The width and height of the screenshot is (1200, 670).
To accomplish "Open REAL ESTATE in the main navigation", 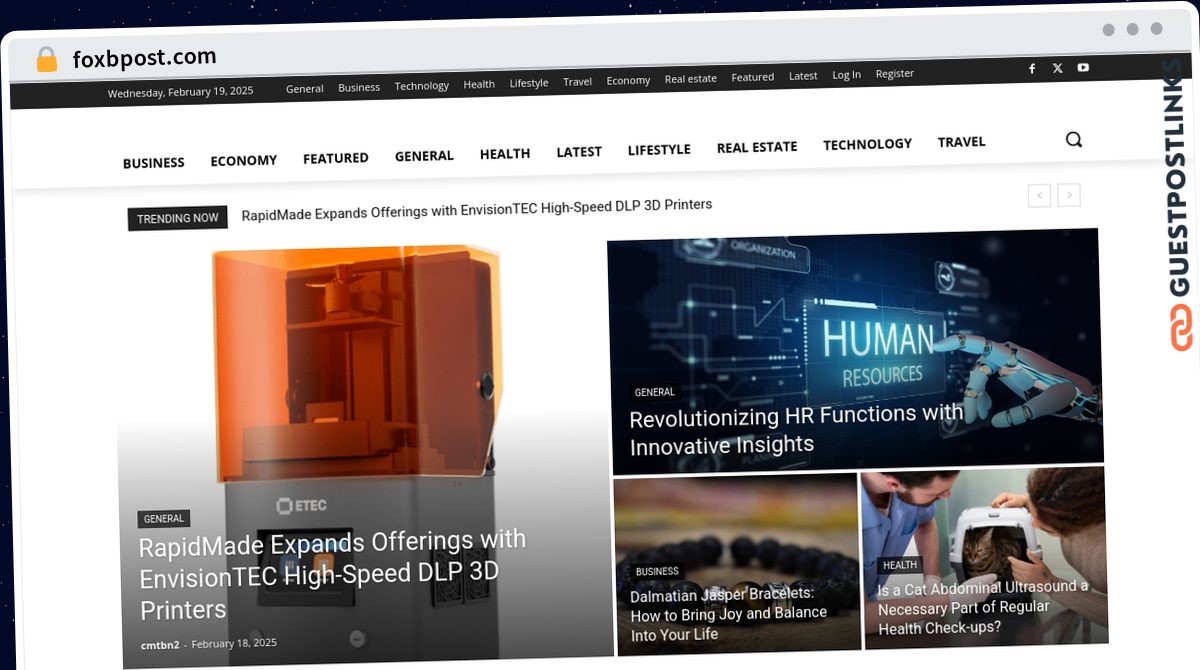I will [757, 147].
